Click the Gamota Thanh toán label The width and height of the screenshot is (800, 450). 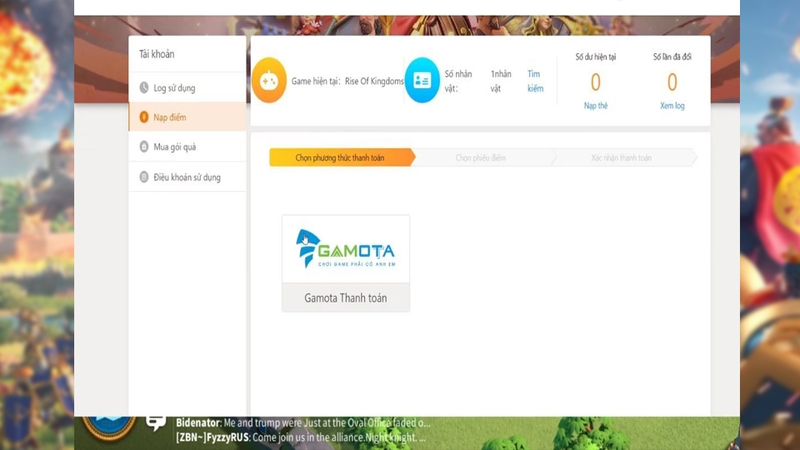(346, 298)
